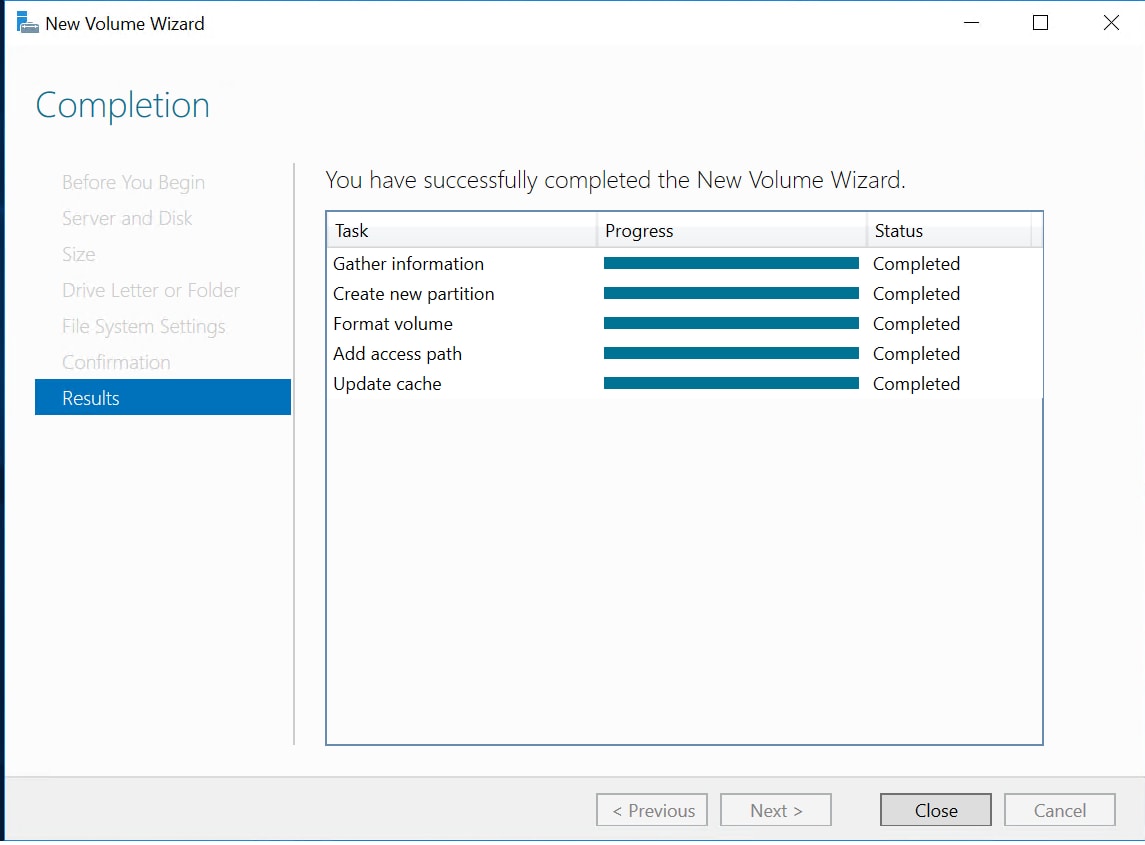Open the File System Settings step

(x=143, y=326)
